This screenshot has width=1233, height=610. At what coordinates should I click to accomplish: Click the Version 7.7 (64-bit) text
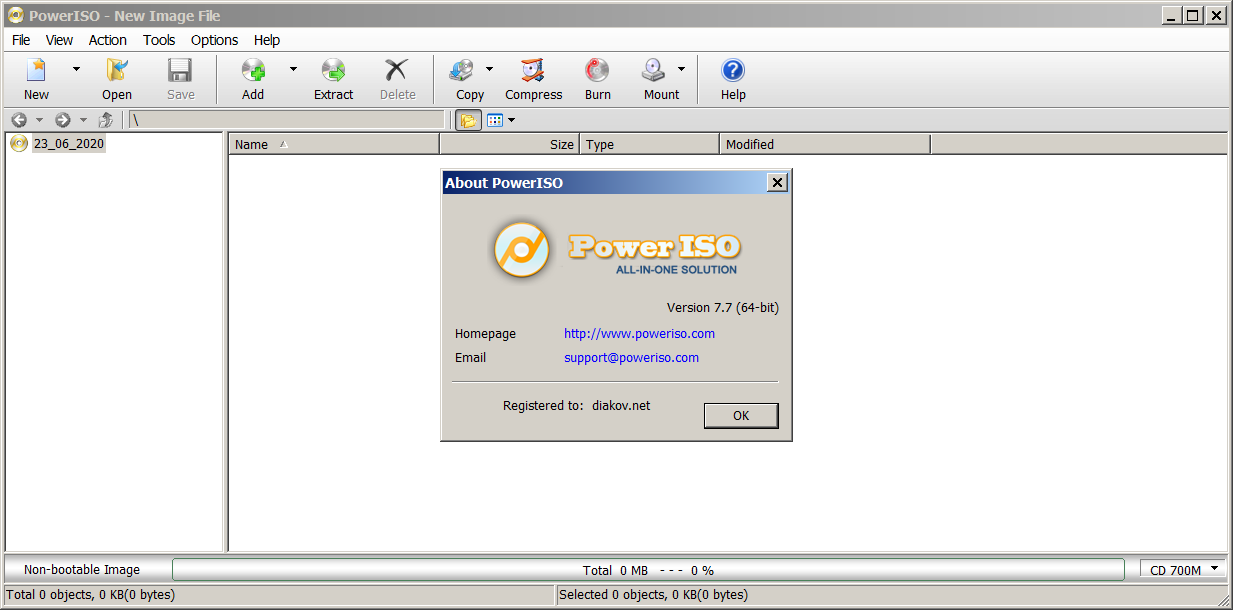(723, 308)
